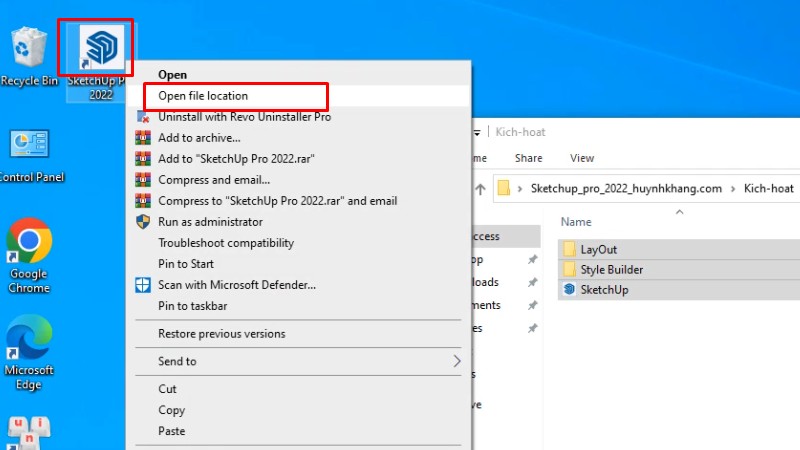
Task: Click the Control Panel desktop icon
Action: click(29, 147)
